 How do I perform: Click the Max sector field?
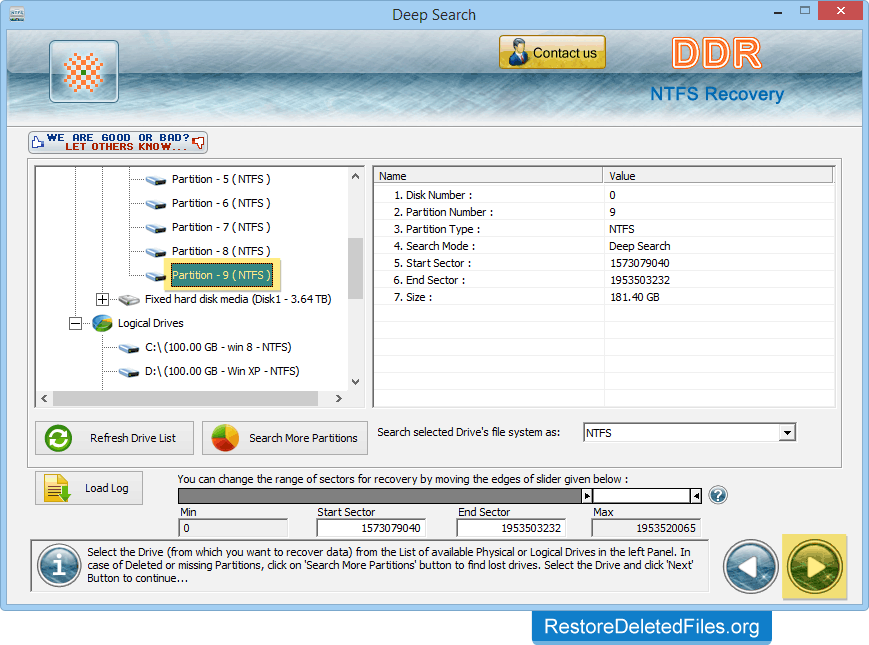[646, 528]
